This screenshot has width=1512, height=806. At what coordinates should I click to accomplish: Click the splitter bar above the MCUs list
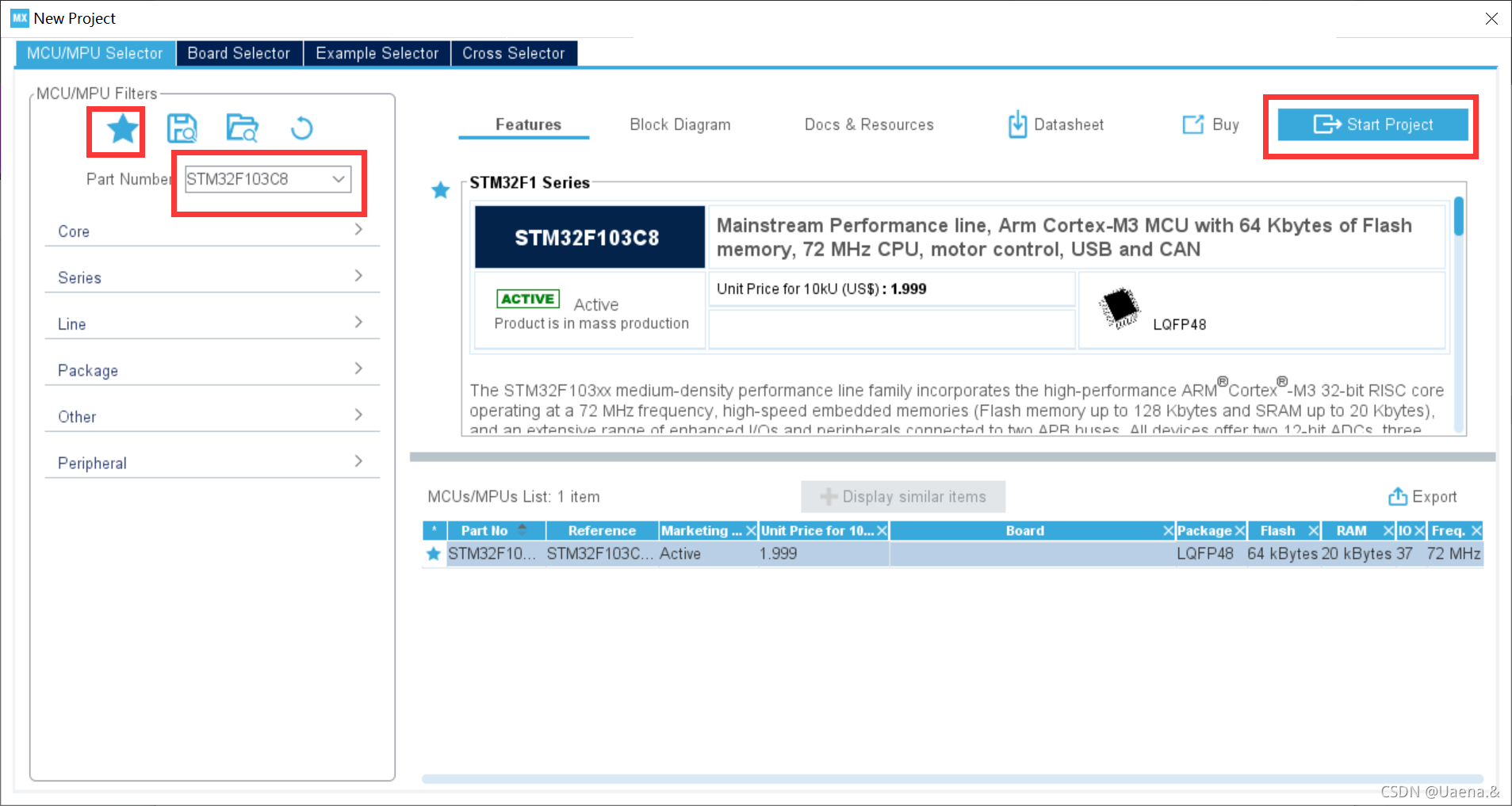click(x=952, y=457)
